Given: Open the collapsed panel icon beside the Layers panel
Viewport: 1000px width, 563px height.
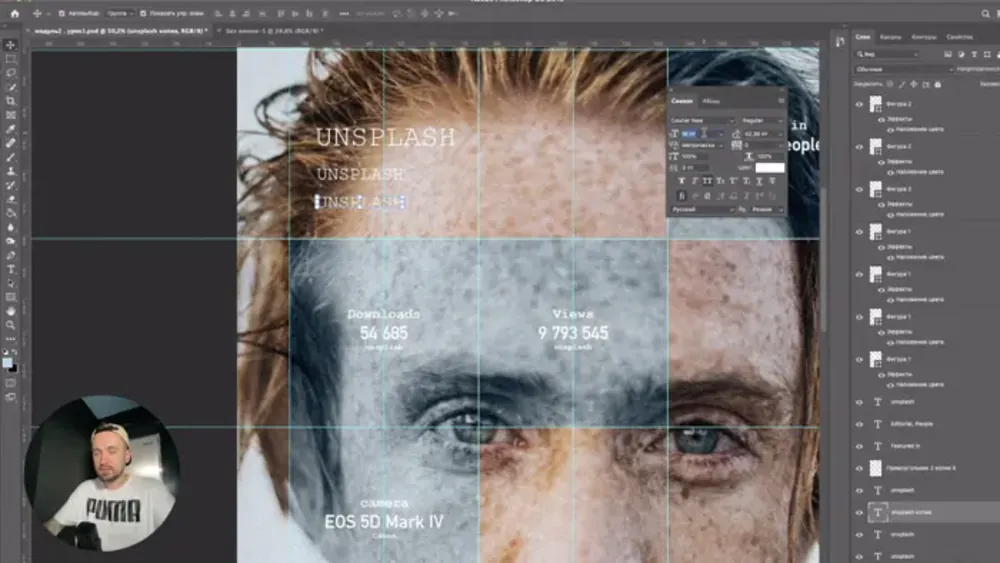Looking at the screenshot, I should 840,41.
